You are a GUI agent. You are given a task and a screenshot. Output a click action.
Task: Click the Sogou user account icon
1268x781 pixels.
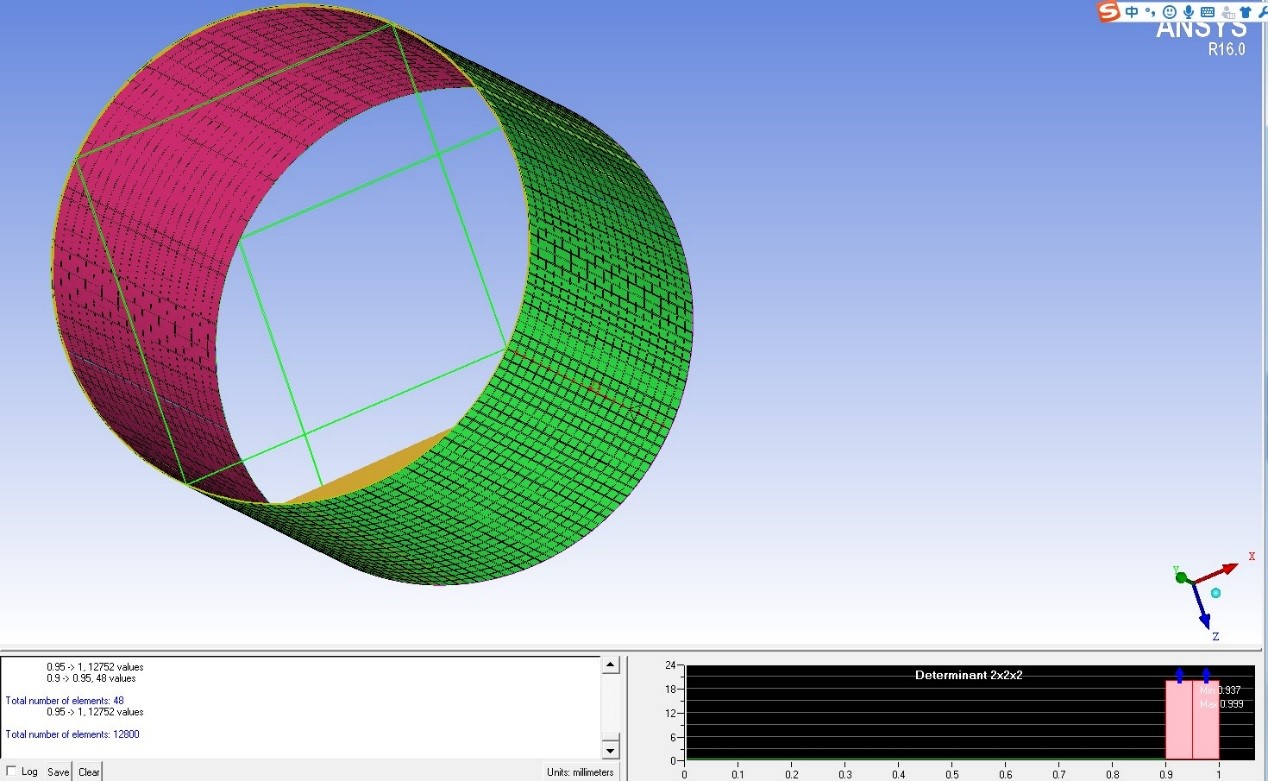pyautogui.click(x=1226, y=12)
